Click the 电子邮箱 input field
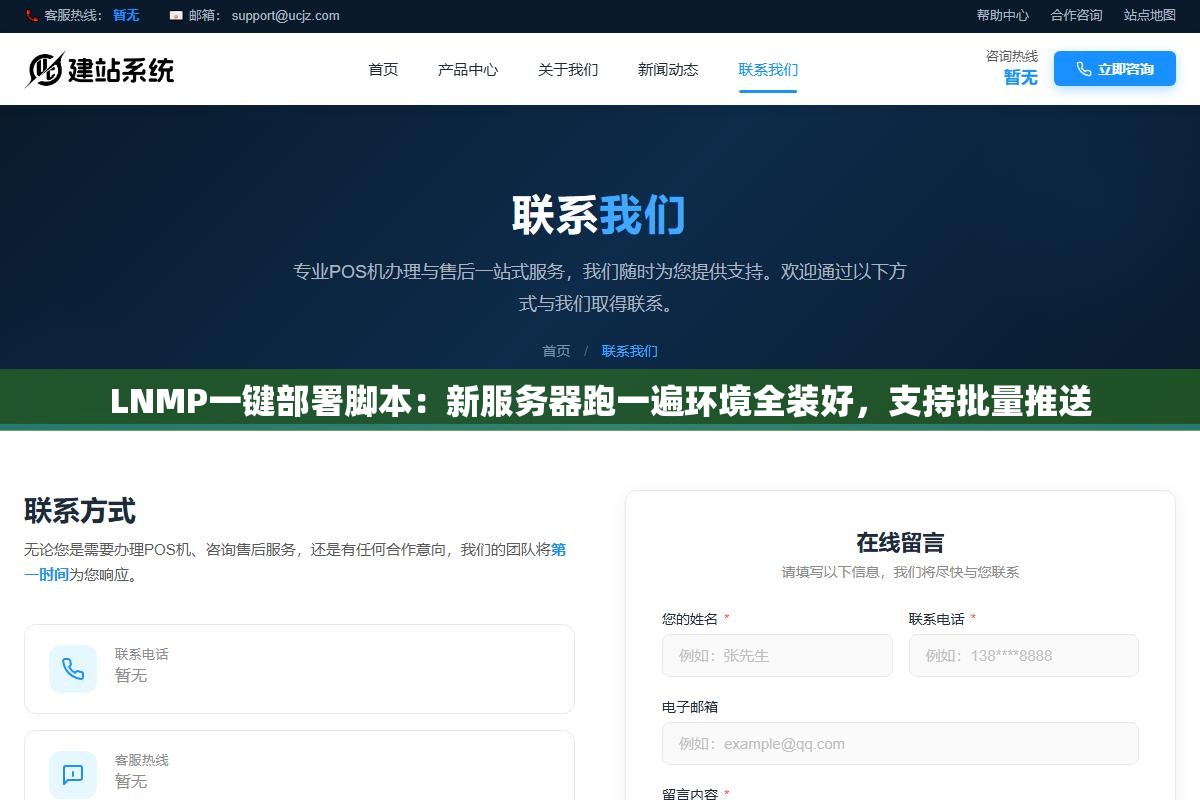Screen dimensions: 1200x800 point(900,743)
